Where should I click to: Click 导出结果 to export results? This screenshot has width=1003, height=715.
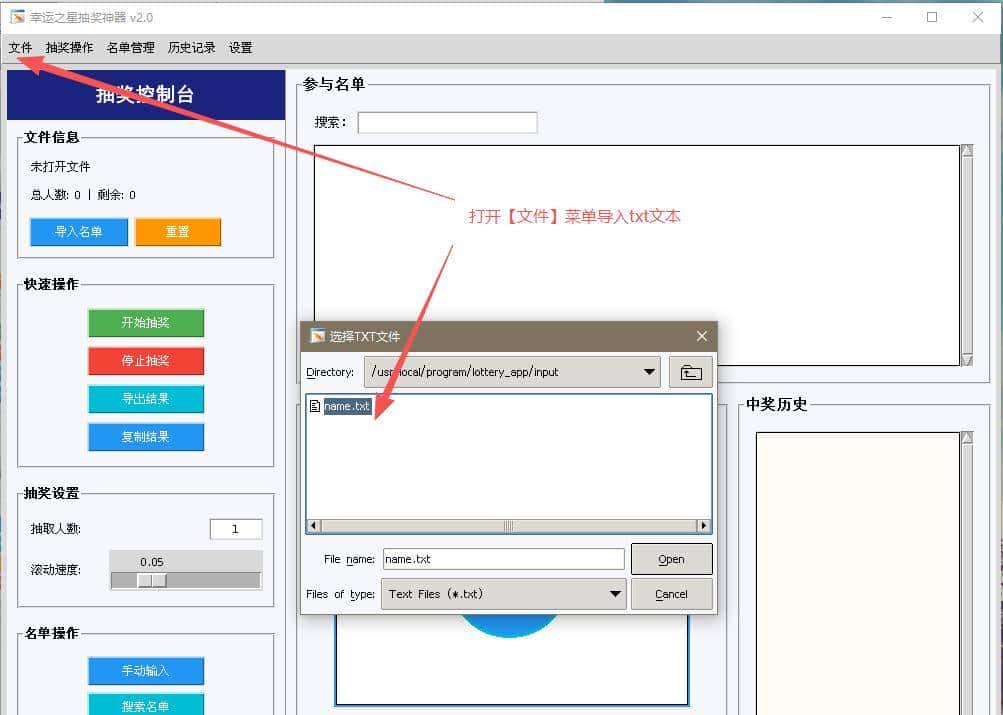[x=145, y=399]
